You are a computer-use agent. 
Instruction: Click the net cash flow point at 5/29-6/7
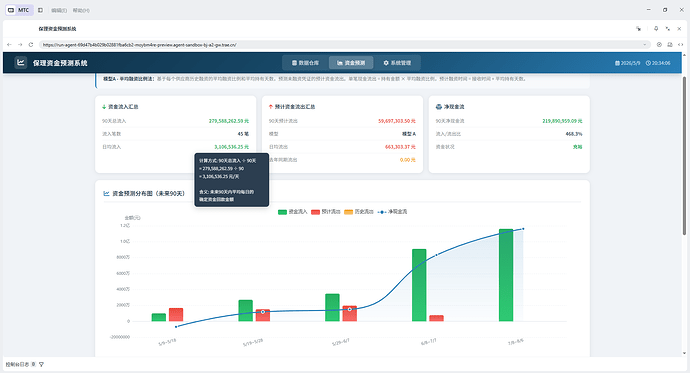tap(350, 309)
